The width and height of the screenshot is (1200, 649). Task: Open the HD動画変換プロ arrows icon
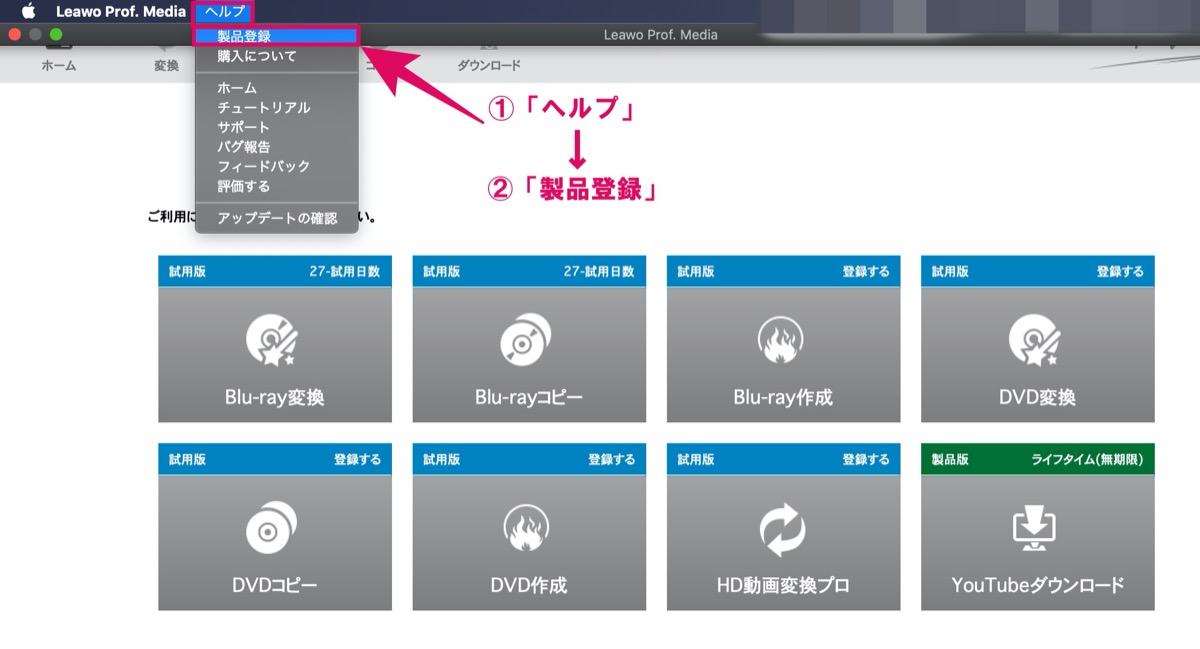783,528
